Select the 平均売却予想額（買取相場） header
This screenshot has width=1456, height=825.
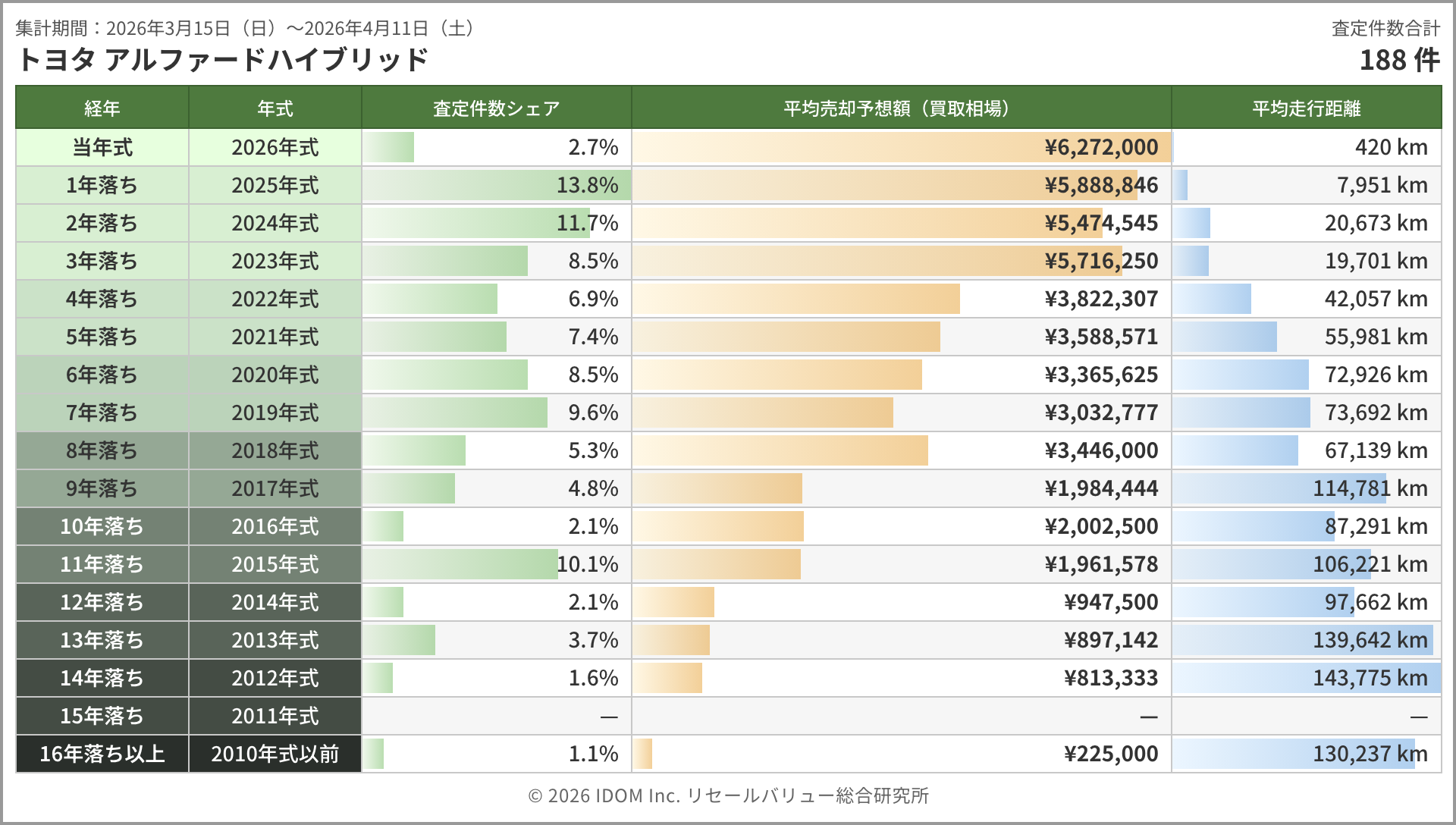pyautogui.click(x=901, y=108)
